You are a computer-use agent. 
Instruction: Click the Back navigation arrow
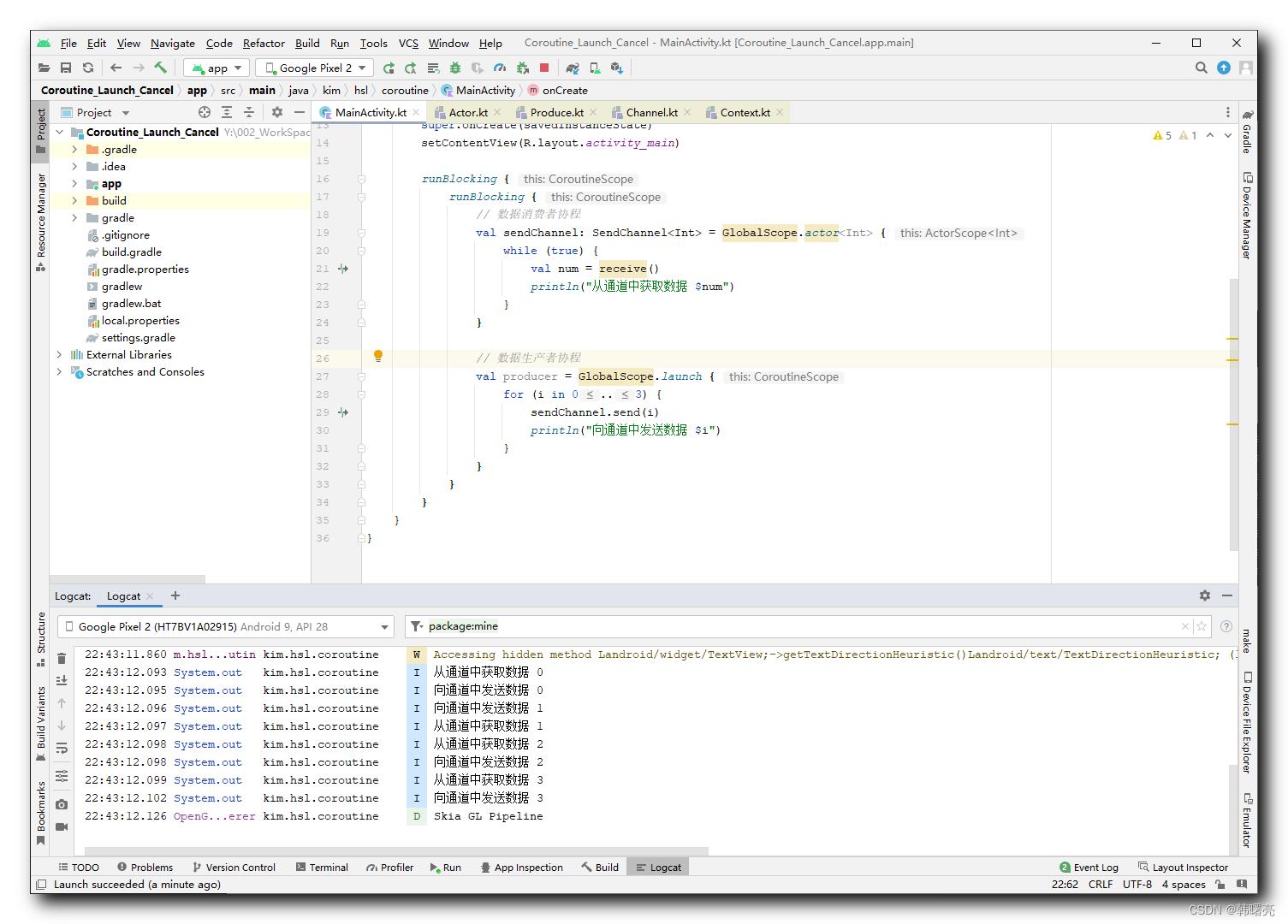116,68
